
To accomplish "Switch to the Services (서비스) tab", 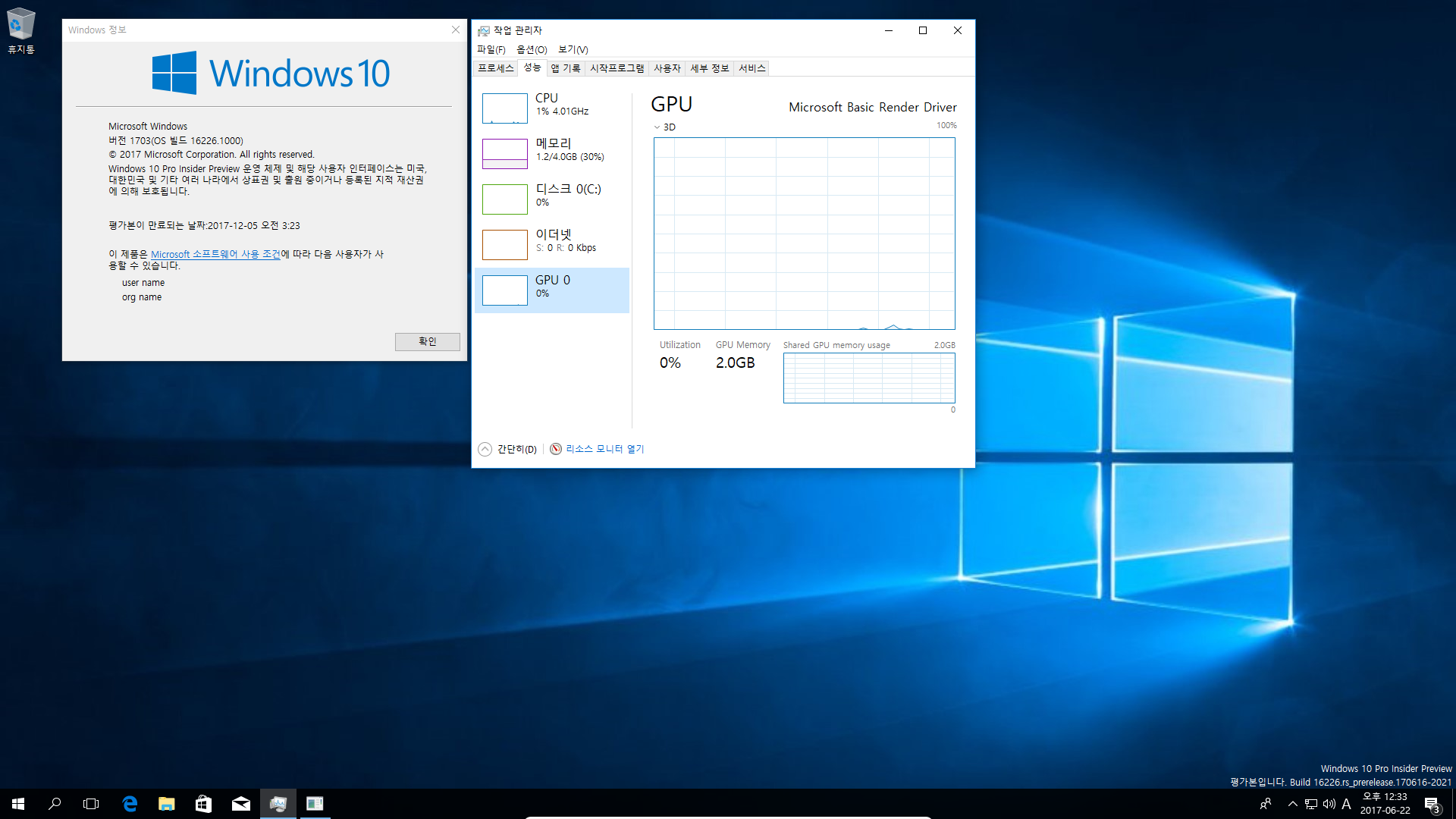I will click(752, 68).
